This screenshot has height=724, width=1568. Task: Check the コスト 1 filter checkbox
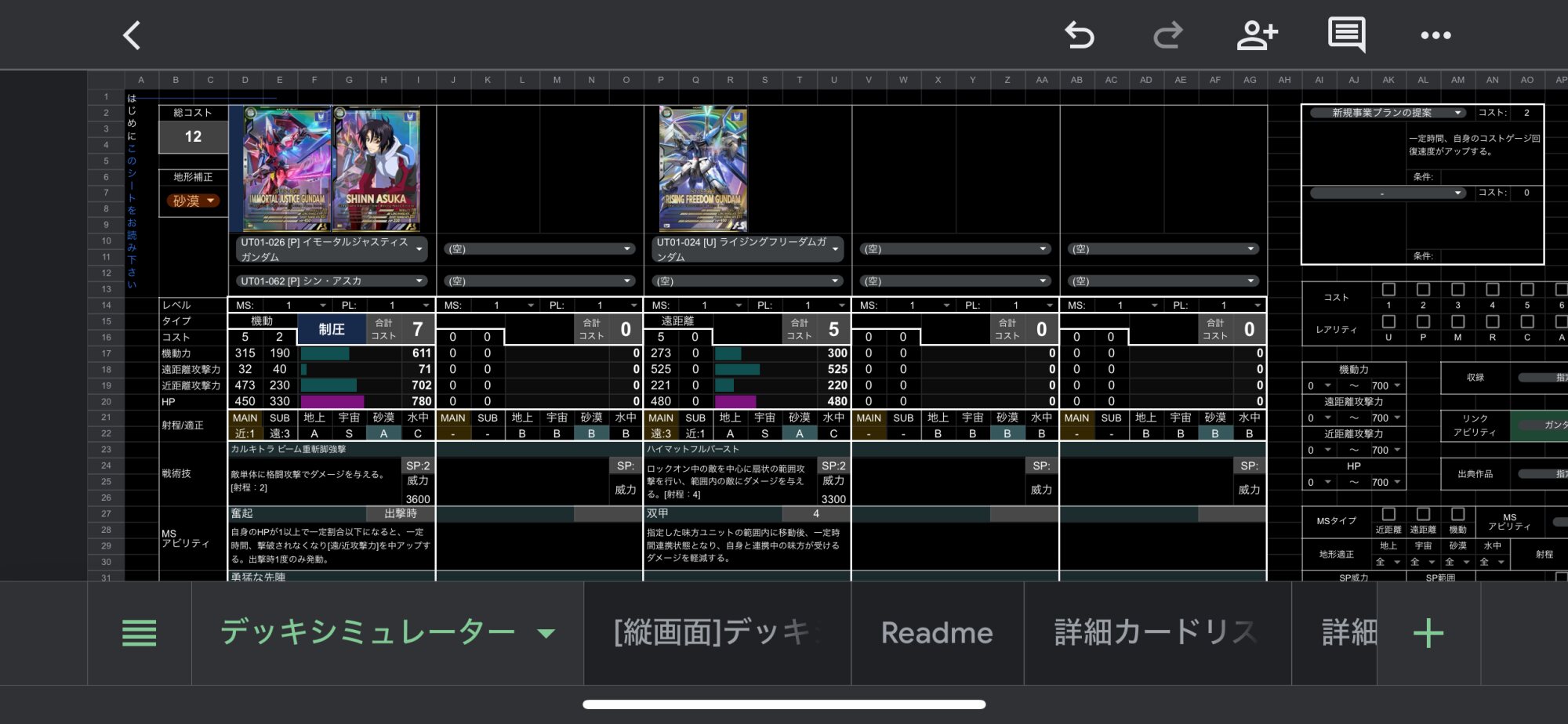point(1388,290)
